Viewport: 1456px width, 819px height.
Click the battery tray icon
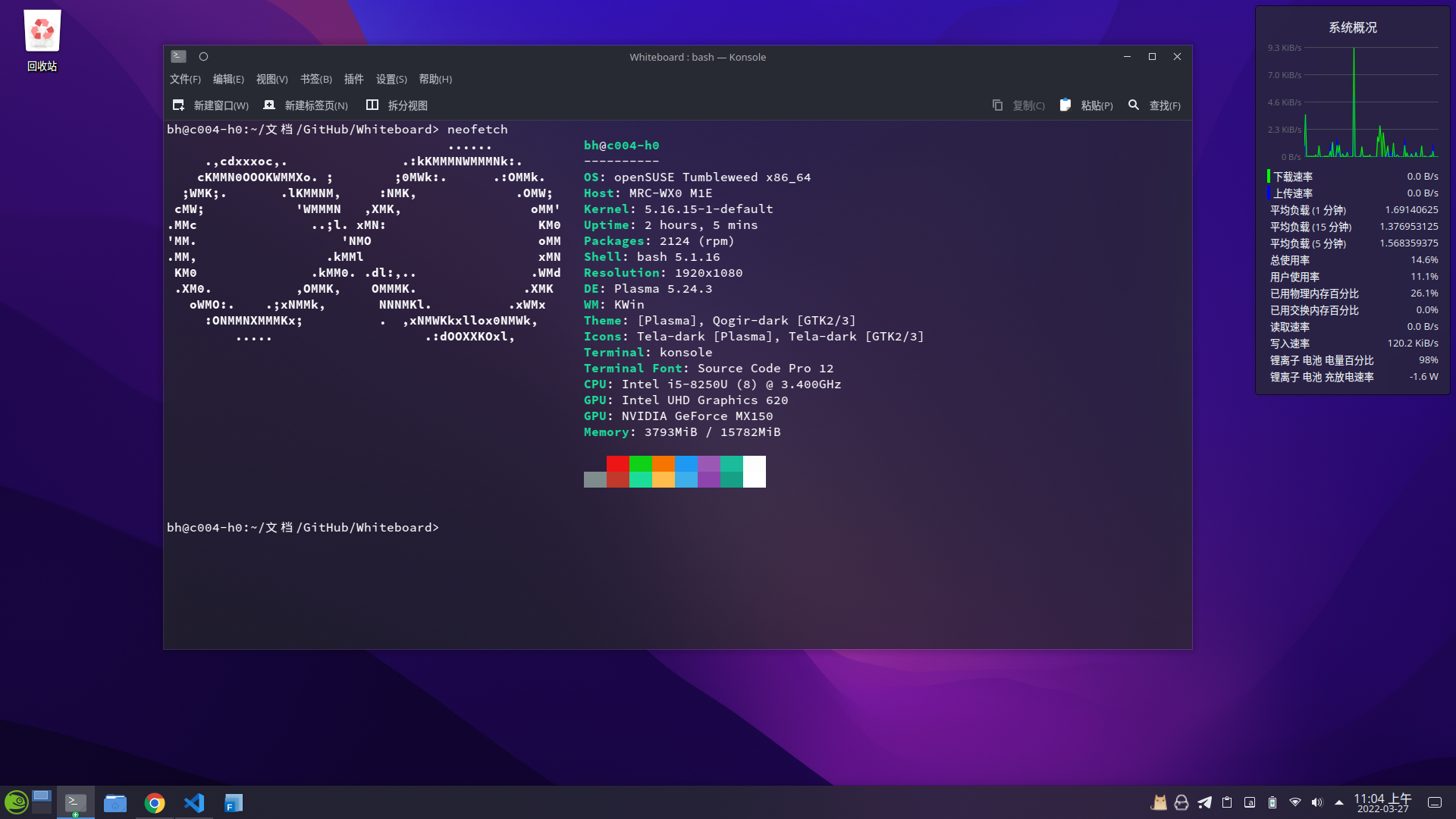coord(1272,802)
